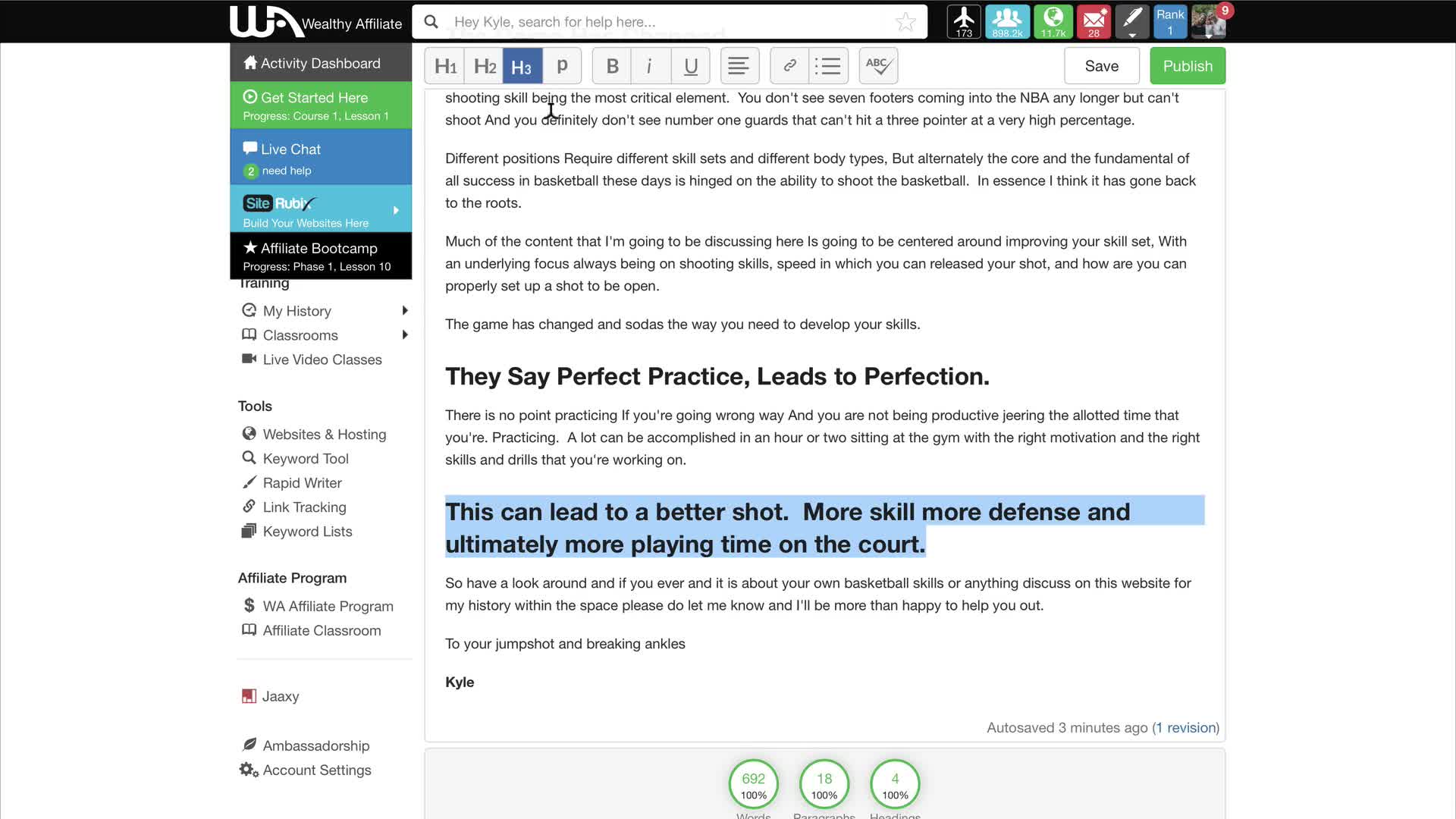The width and height of the screenshot is (1456, 819).
Task: Click the star favorite icon in search bar
Action: click(905, 22)
